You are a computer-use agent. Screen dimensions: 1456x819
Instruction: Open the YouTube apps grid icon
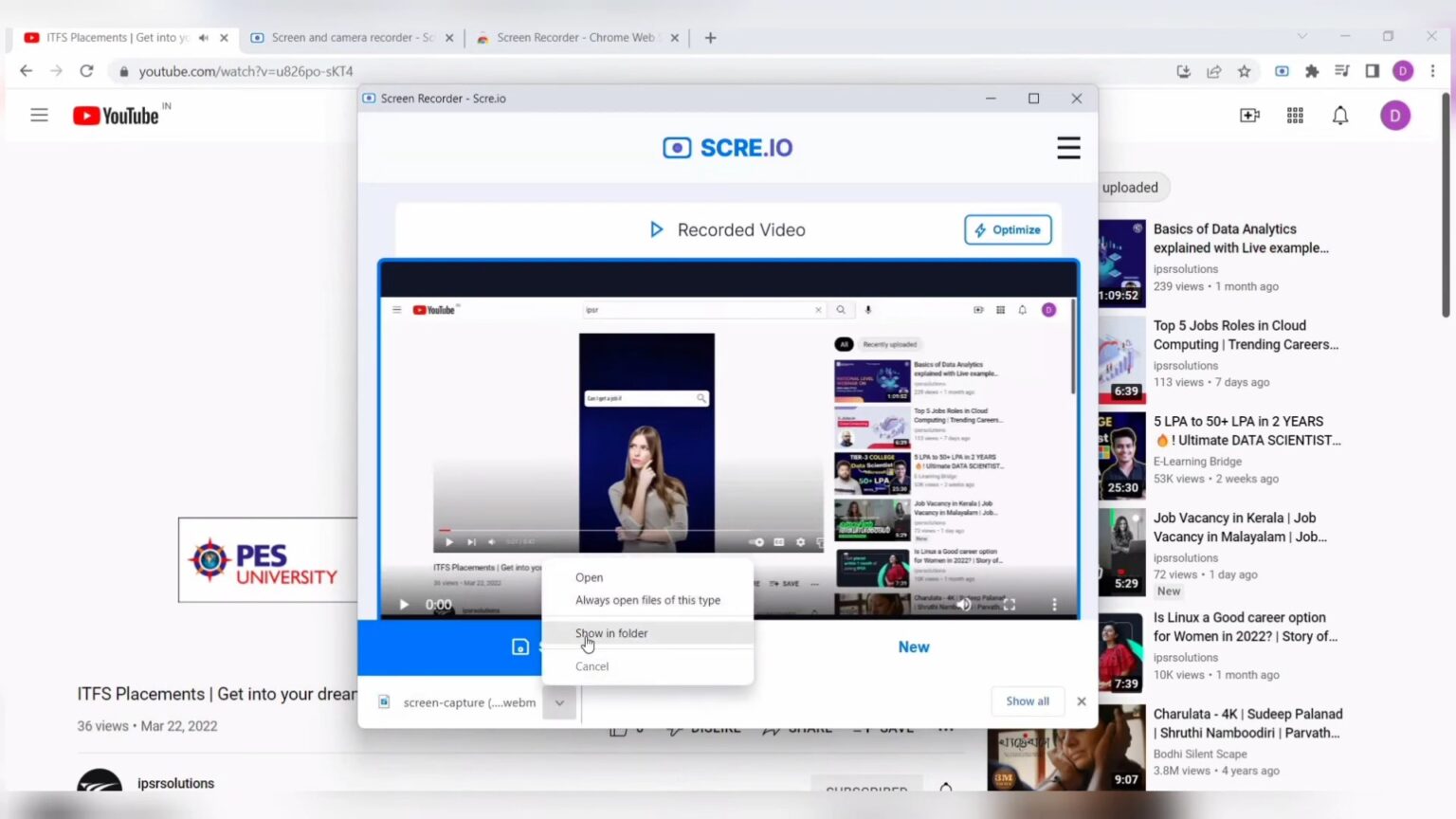click(1295, 116)
